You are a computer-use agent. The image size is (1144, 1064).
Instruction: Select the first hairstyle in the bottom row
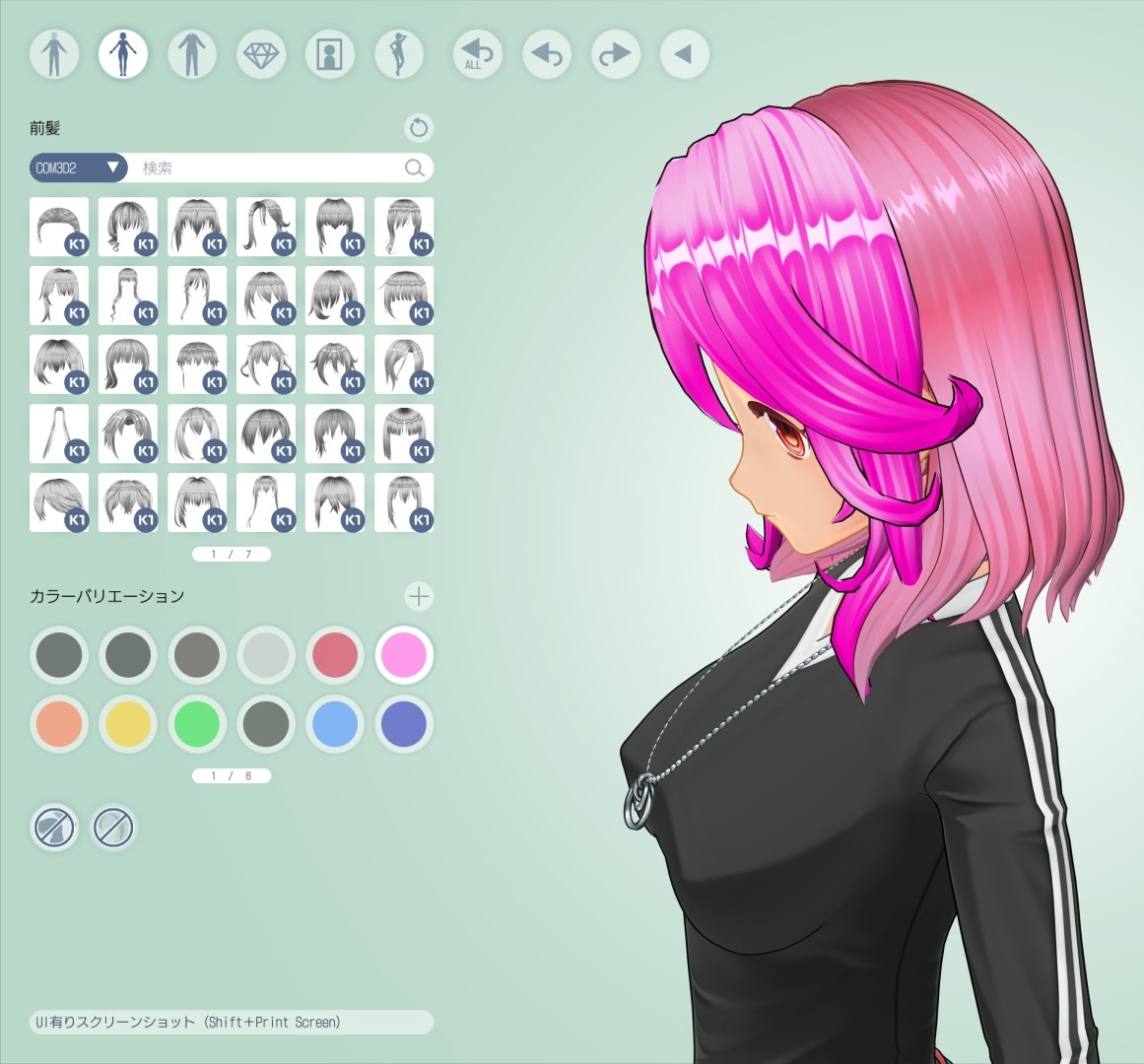pyautogui.click(x=59, y=502)
